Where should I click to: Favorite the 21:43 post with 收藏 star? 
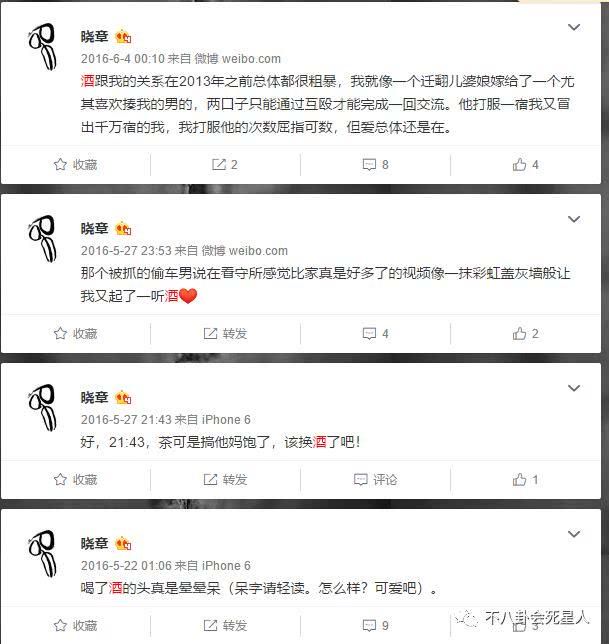pos(75,479)
